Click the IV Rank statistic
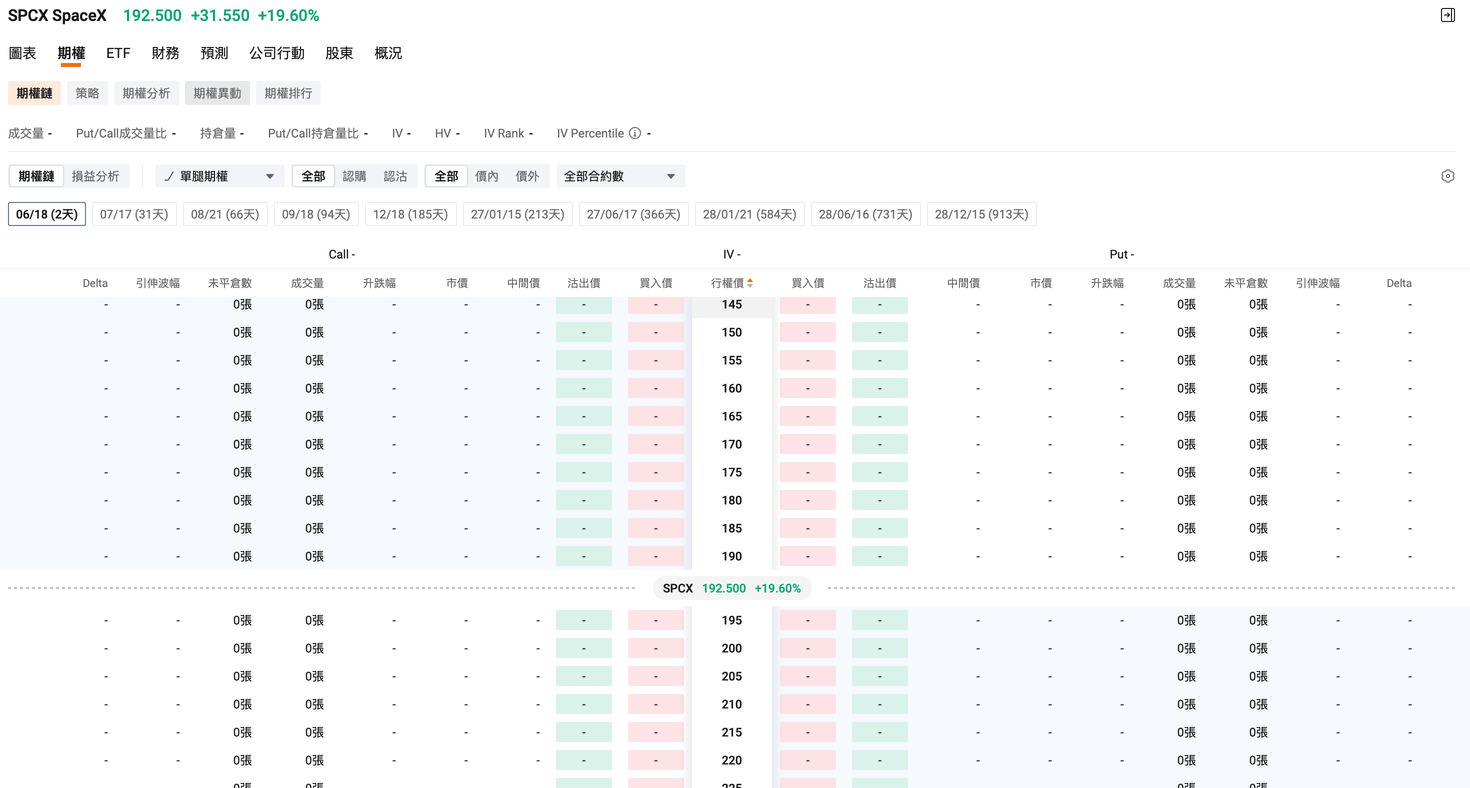The image size is (1470, 788). (x=509, y=133)
